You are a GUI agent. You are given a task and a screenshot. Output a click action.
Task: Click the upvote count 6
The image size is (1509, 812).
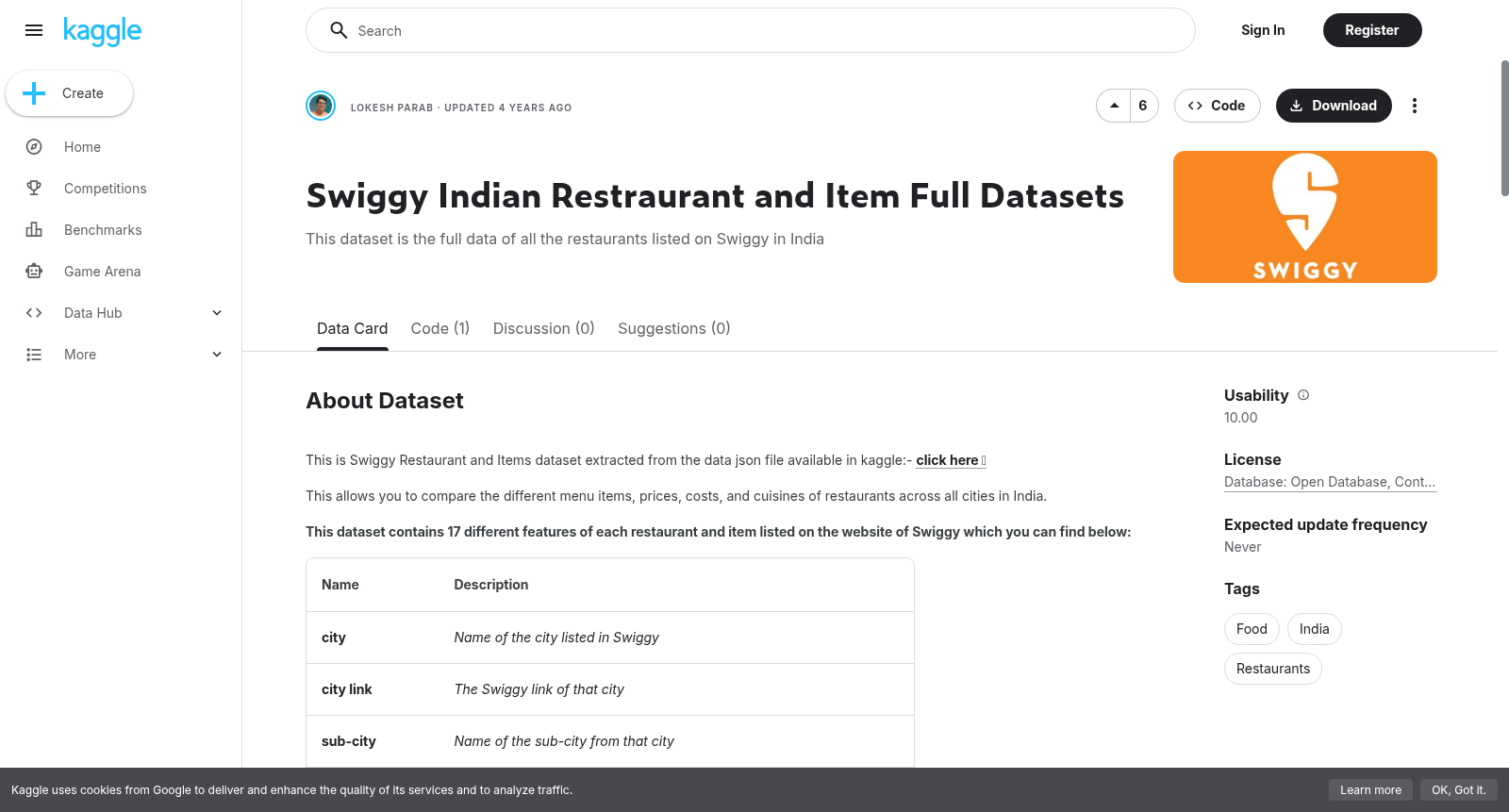pos(1143,106)
